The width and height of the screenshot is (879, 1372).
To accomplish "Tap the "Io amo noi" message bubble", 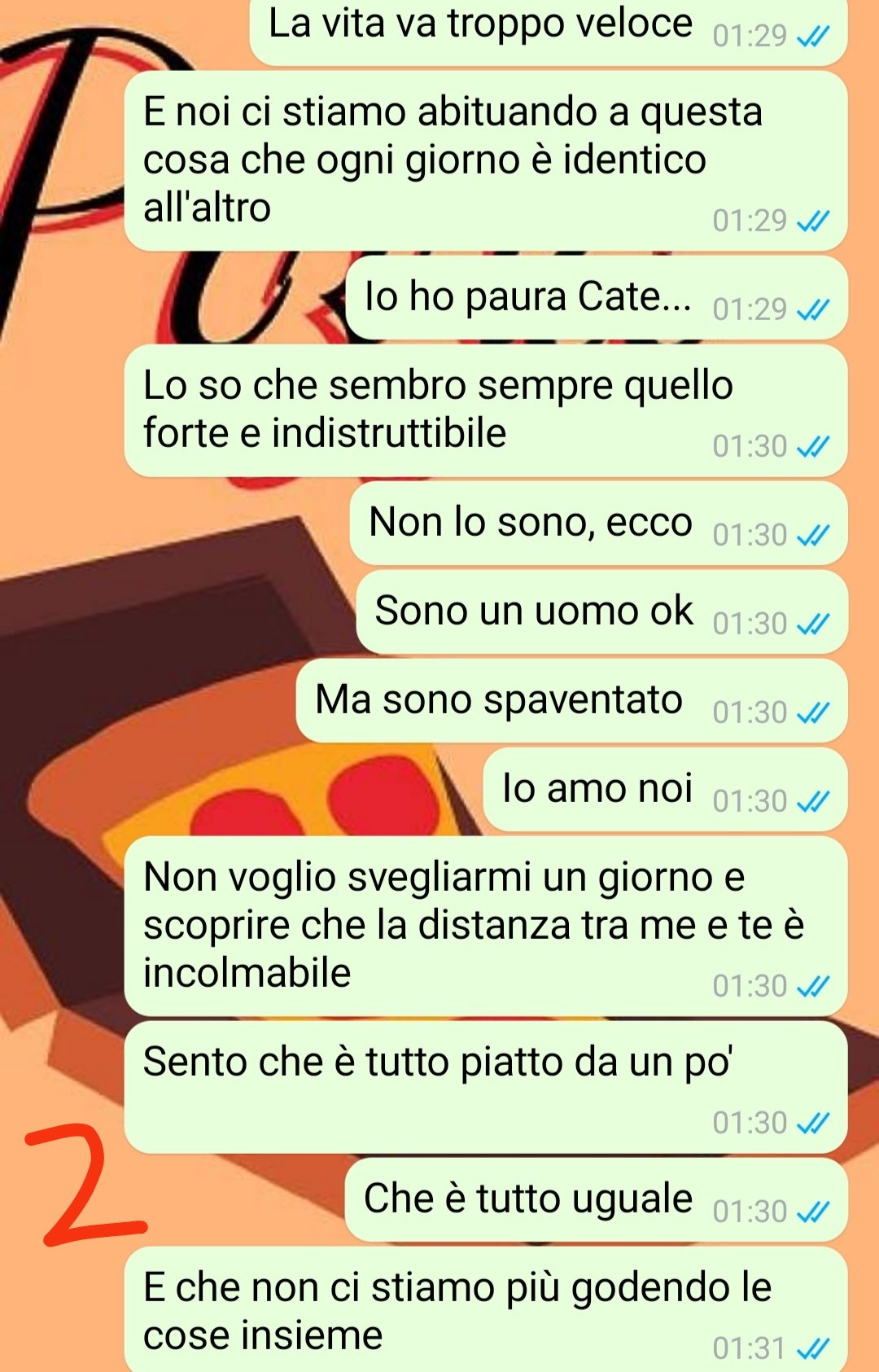I will (x=665, y=790).
